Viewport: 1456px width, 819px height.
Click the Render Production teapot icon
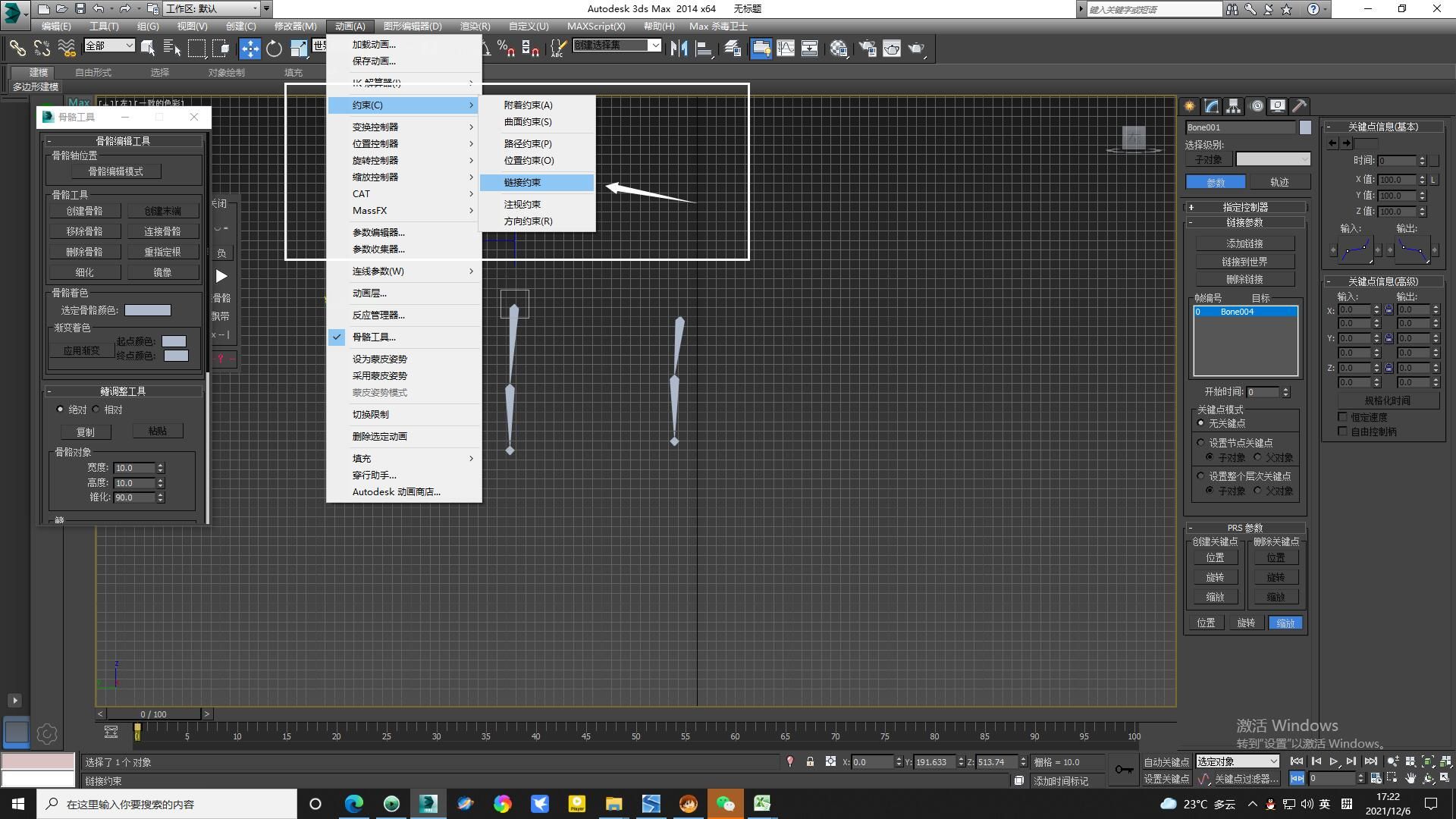coord(917,49)
